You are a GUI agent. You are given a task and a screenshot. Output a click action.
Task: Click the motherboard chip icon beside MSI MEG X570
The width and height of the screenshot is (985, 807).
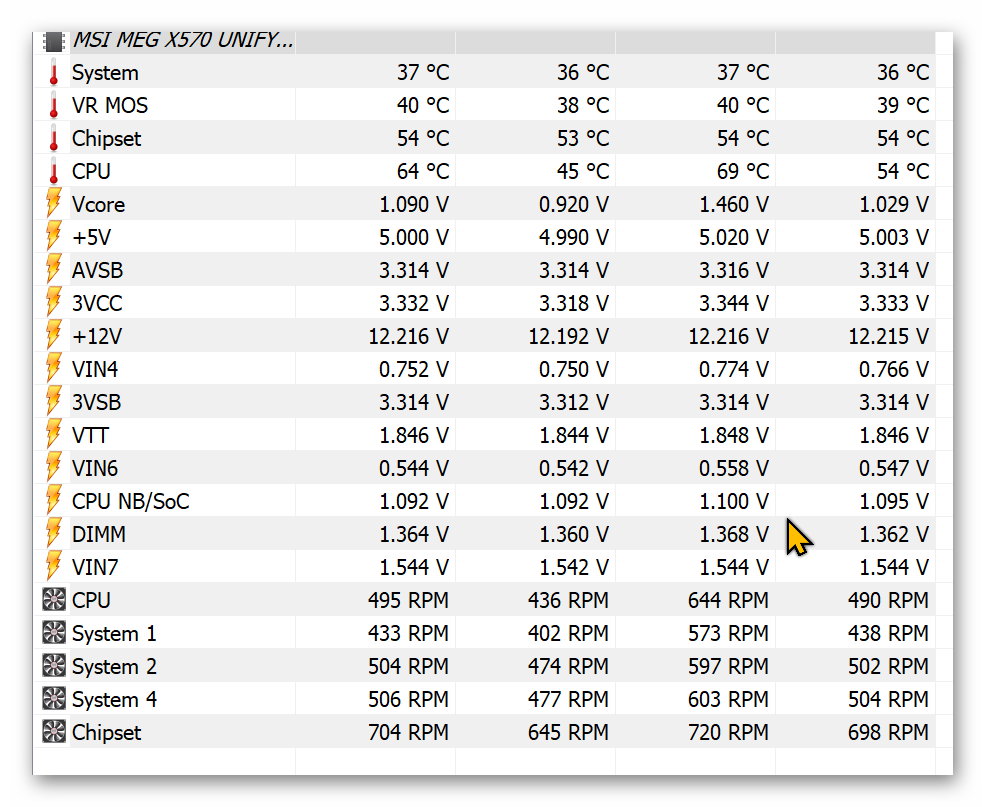(53, 41)
